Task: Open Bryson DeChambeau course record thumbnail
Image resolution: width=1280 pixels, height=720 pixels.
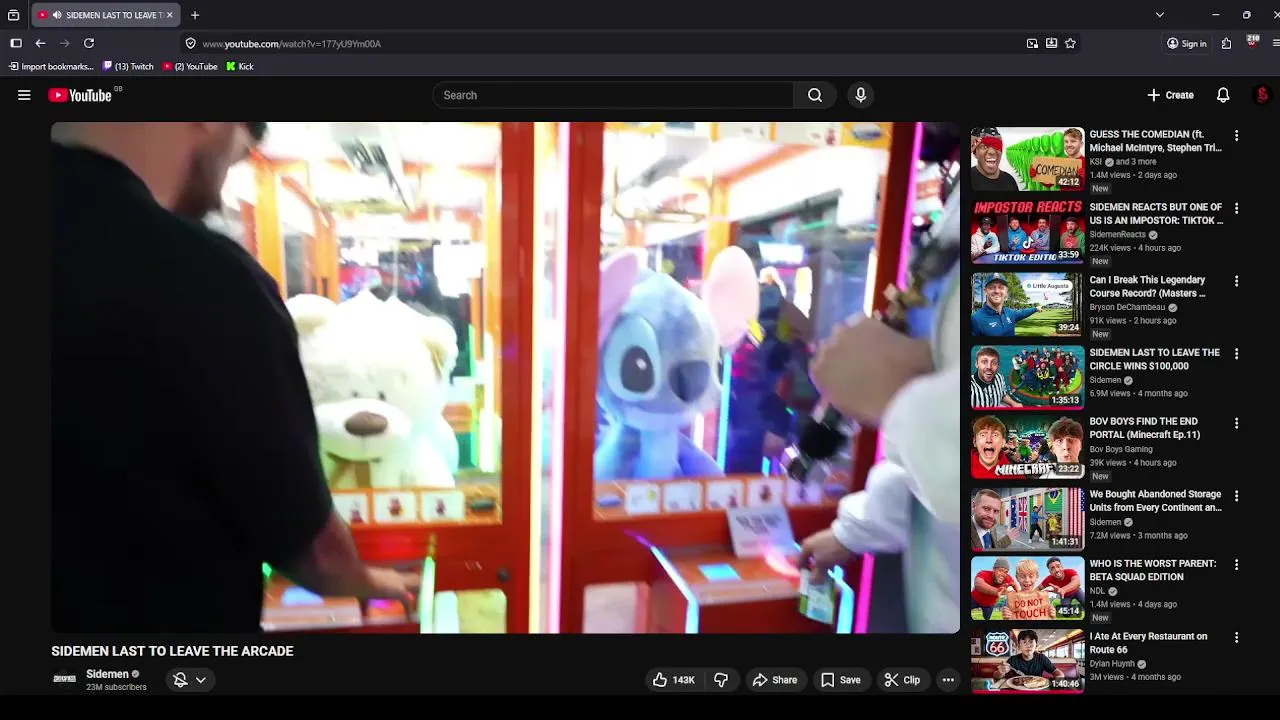Action: click(1027, 305)
